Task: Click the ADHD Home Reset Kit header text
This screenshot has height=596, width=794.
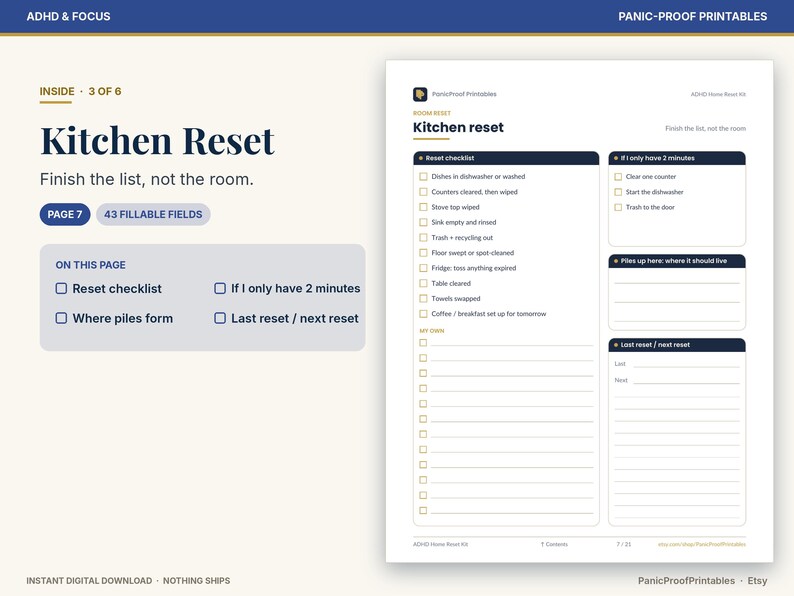Action: pos(718,94)
